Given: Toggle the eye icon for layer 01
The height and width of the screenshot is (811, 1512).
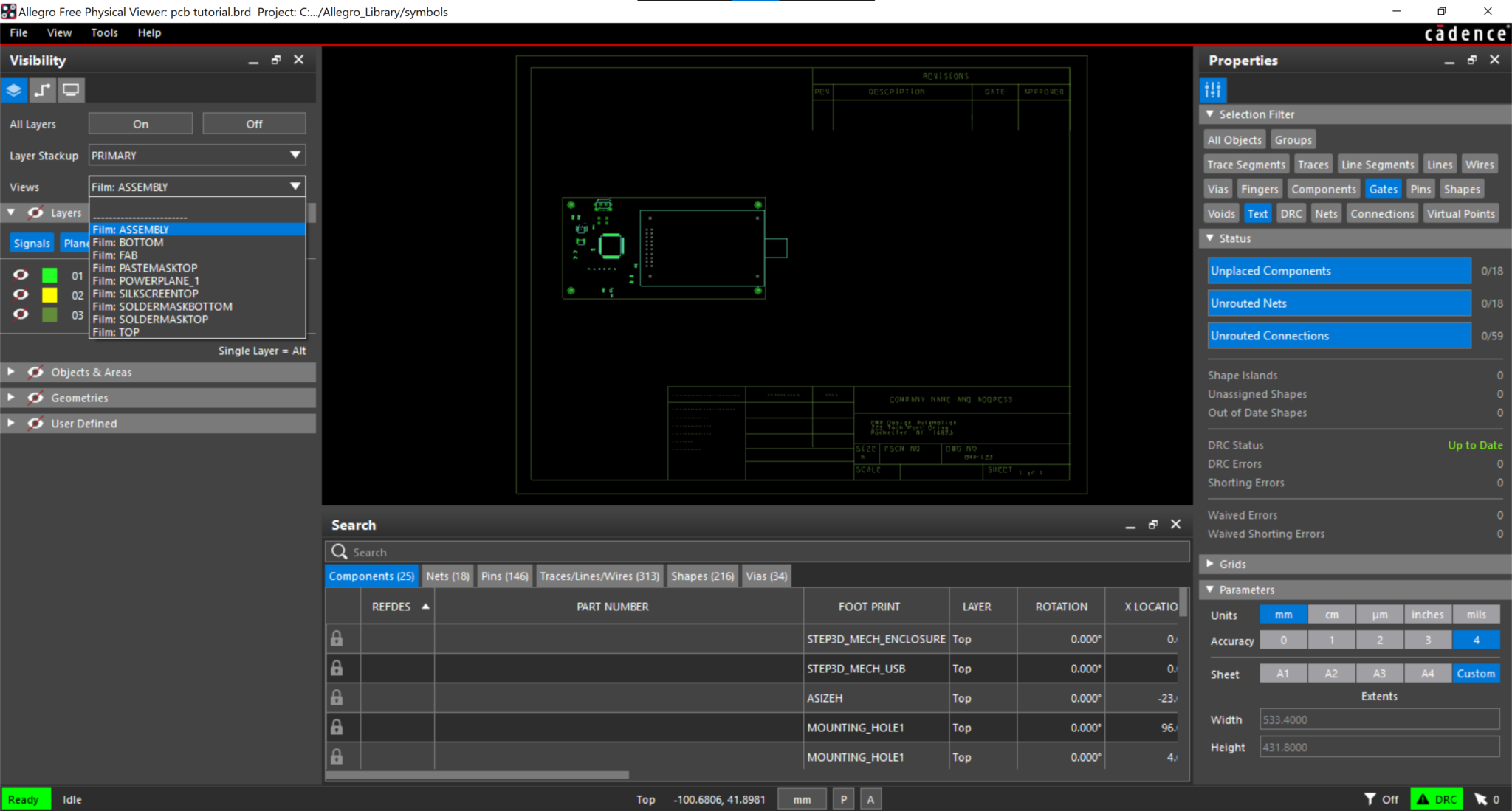Looking at the screenshot, I should click(20, 275).
